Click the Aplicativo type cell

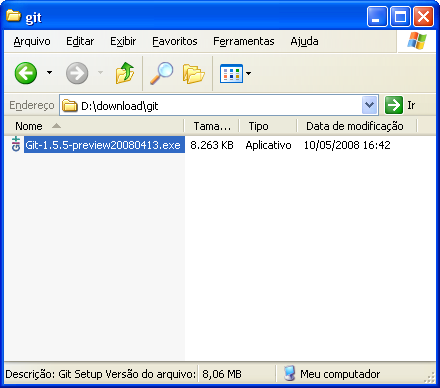[x=268, y=145]
